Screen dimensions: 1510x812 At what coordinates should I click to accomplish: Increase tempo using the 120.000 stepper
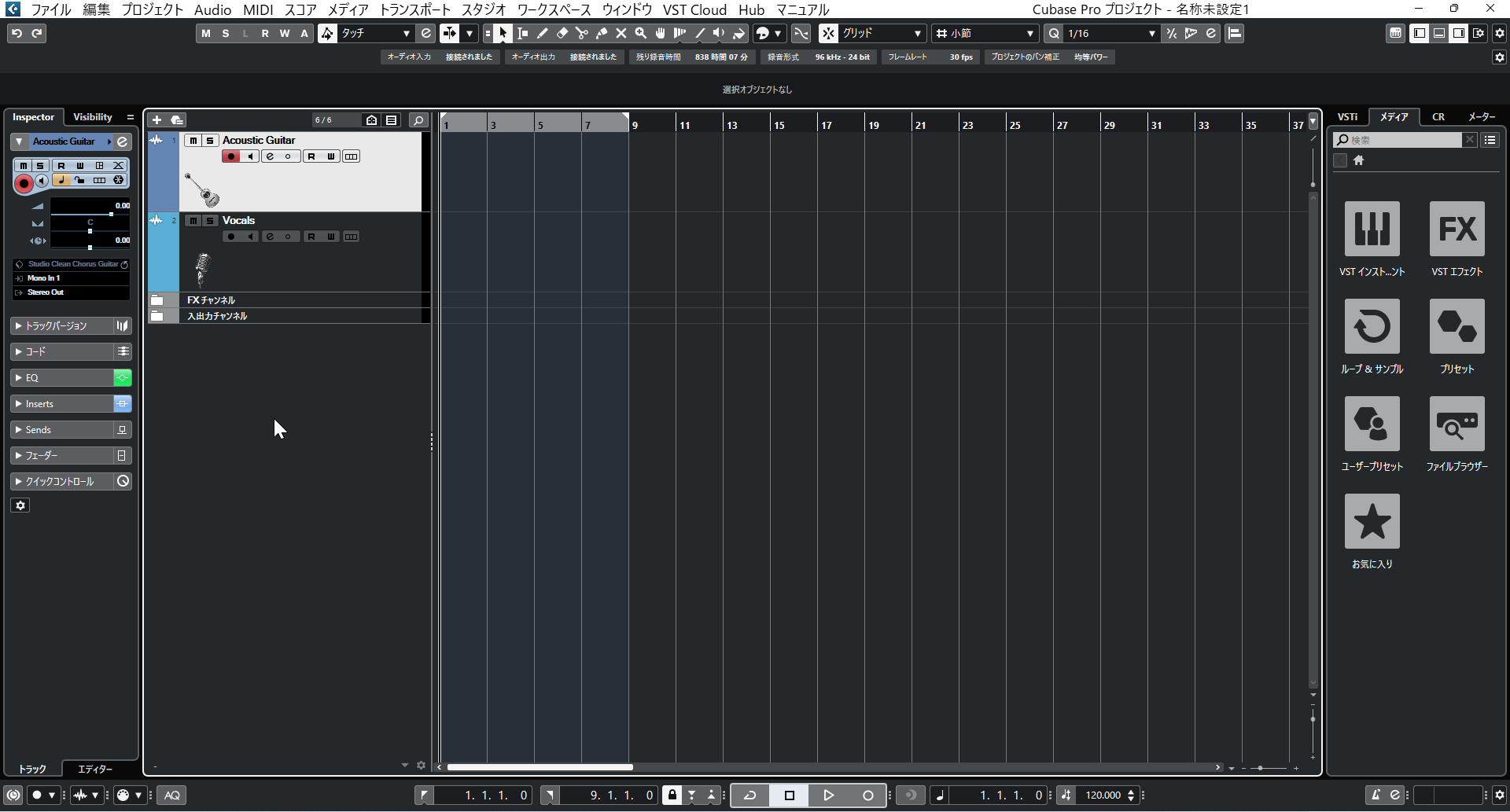1130,791
